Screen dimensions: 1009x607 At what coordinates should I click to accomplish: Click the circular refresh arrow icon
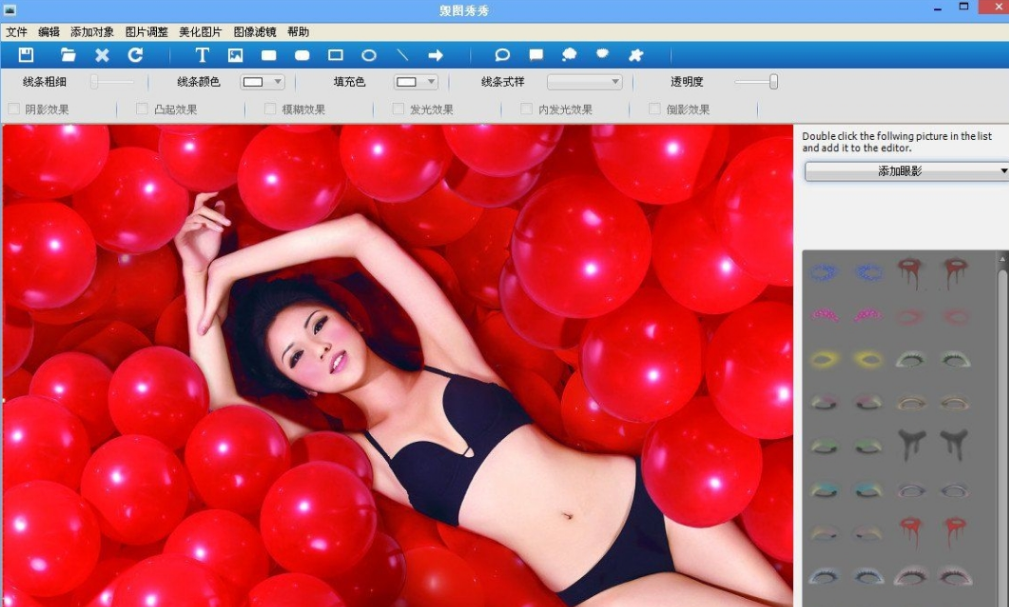135,55
